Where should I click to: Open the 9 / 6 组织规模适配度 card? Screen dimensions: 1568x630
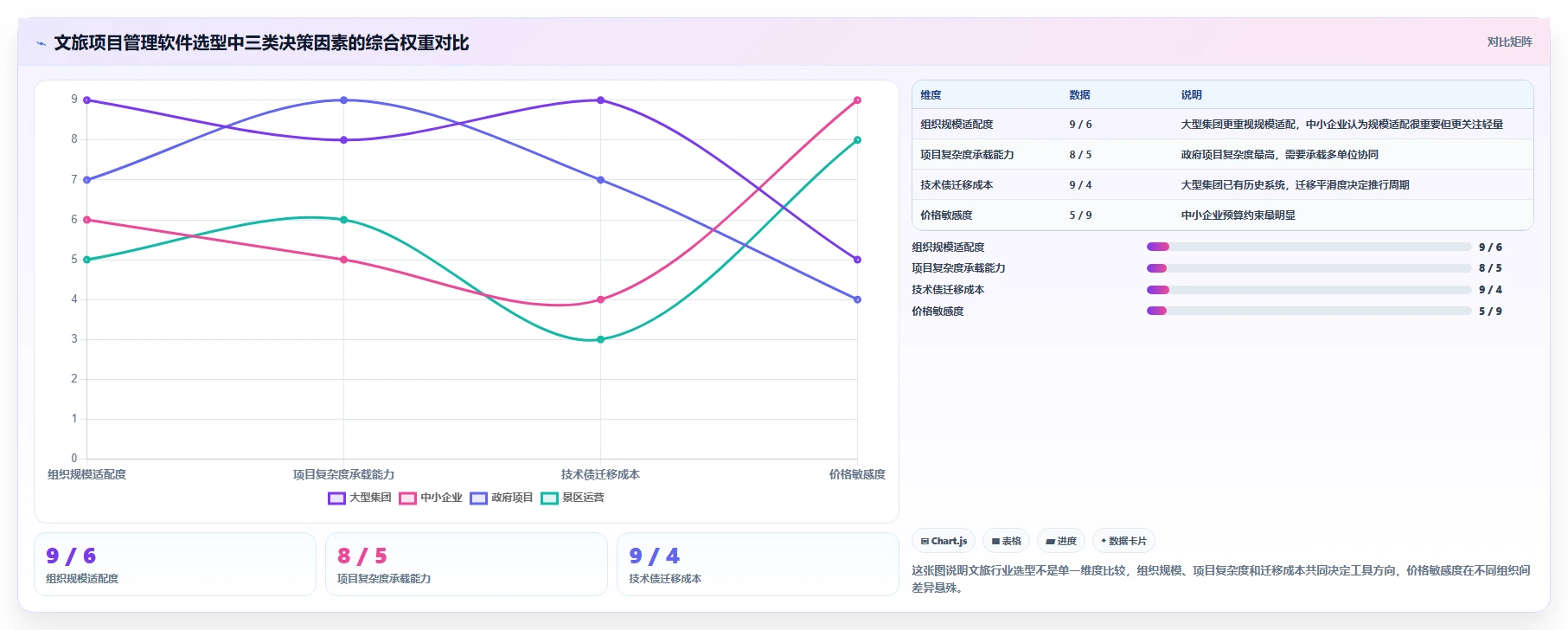[175, 564]
